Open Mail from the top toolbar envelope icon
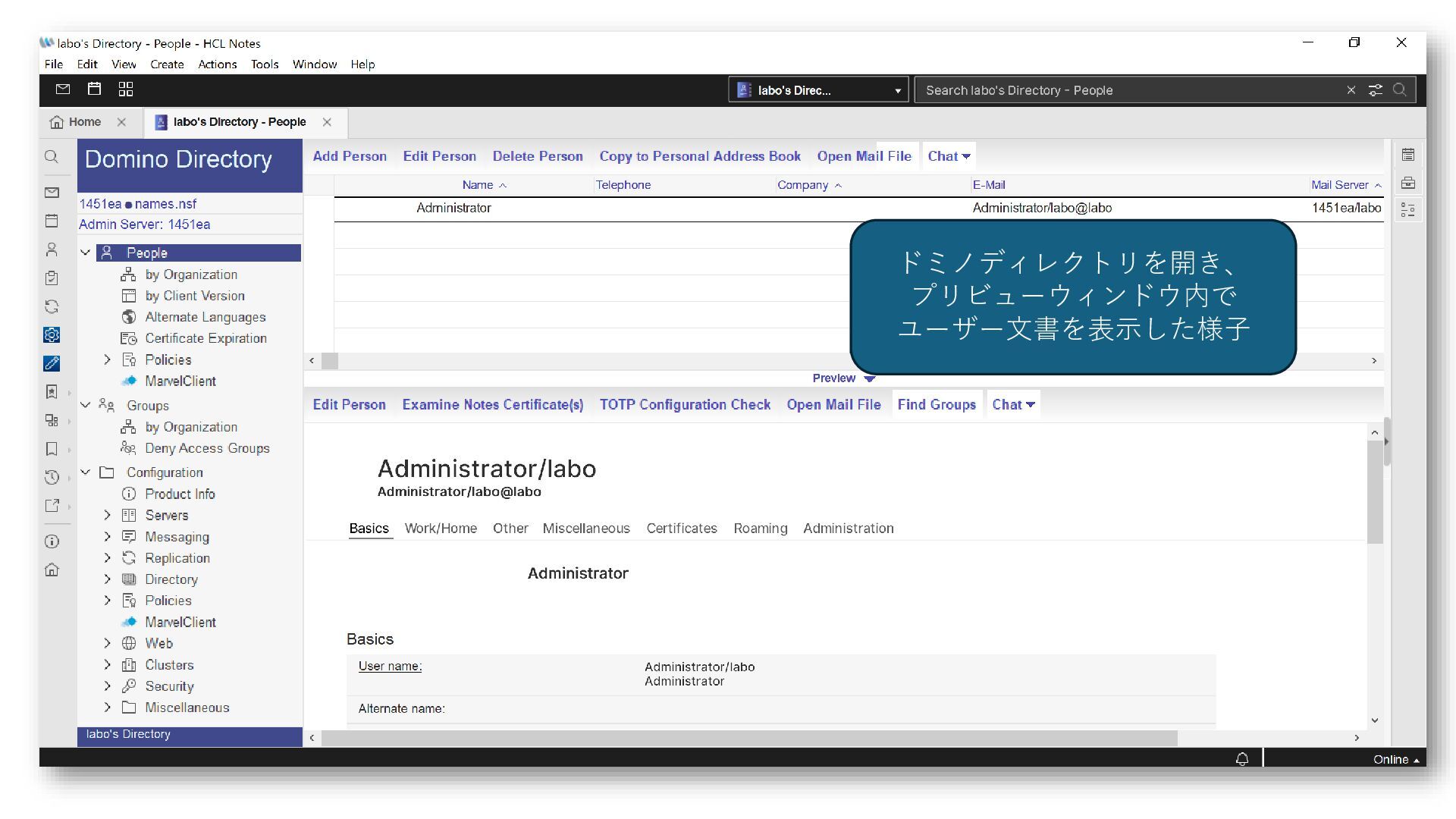This screenshot has width=1456, height=819. pyautogui.click(x=63, y=89)
